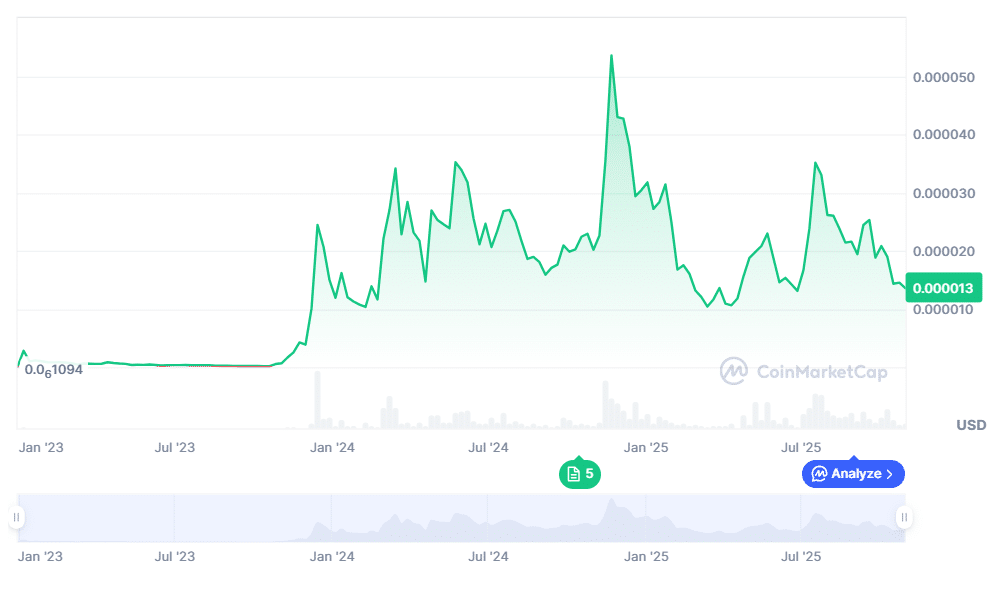Click the Analyze button label

click(x=856, y=474)
